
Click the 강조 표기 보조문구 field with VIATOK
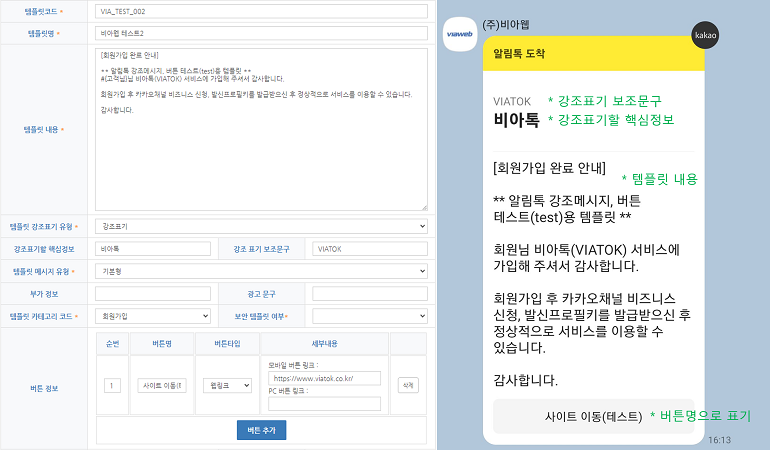click(x=370, y=249)
